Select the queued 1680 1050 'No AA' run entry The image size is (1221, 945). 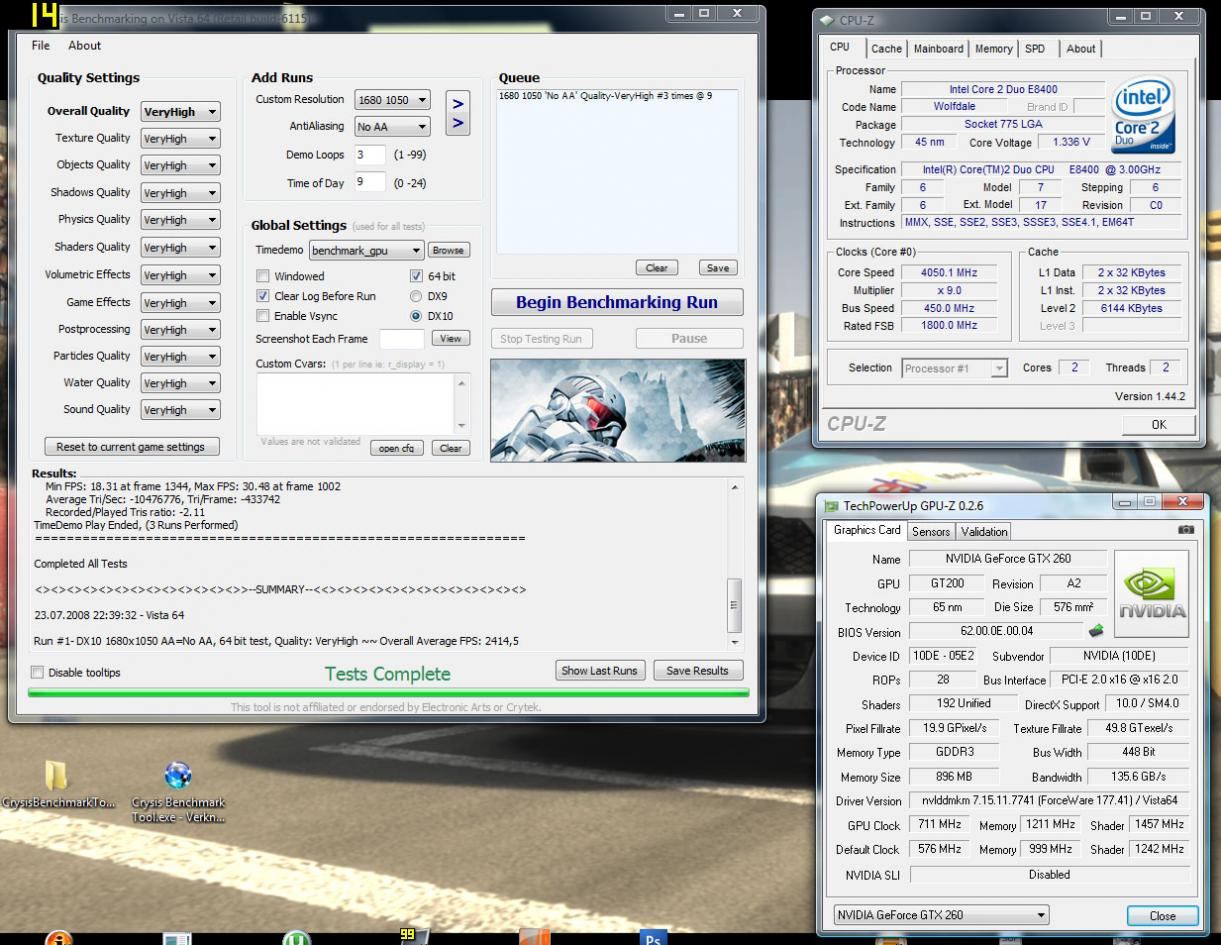[605, 96]
